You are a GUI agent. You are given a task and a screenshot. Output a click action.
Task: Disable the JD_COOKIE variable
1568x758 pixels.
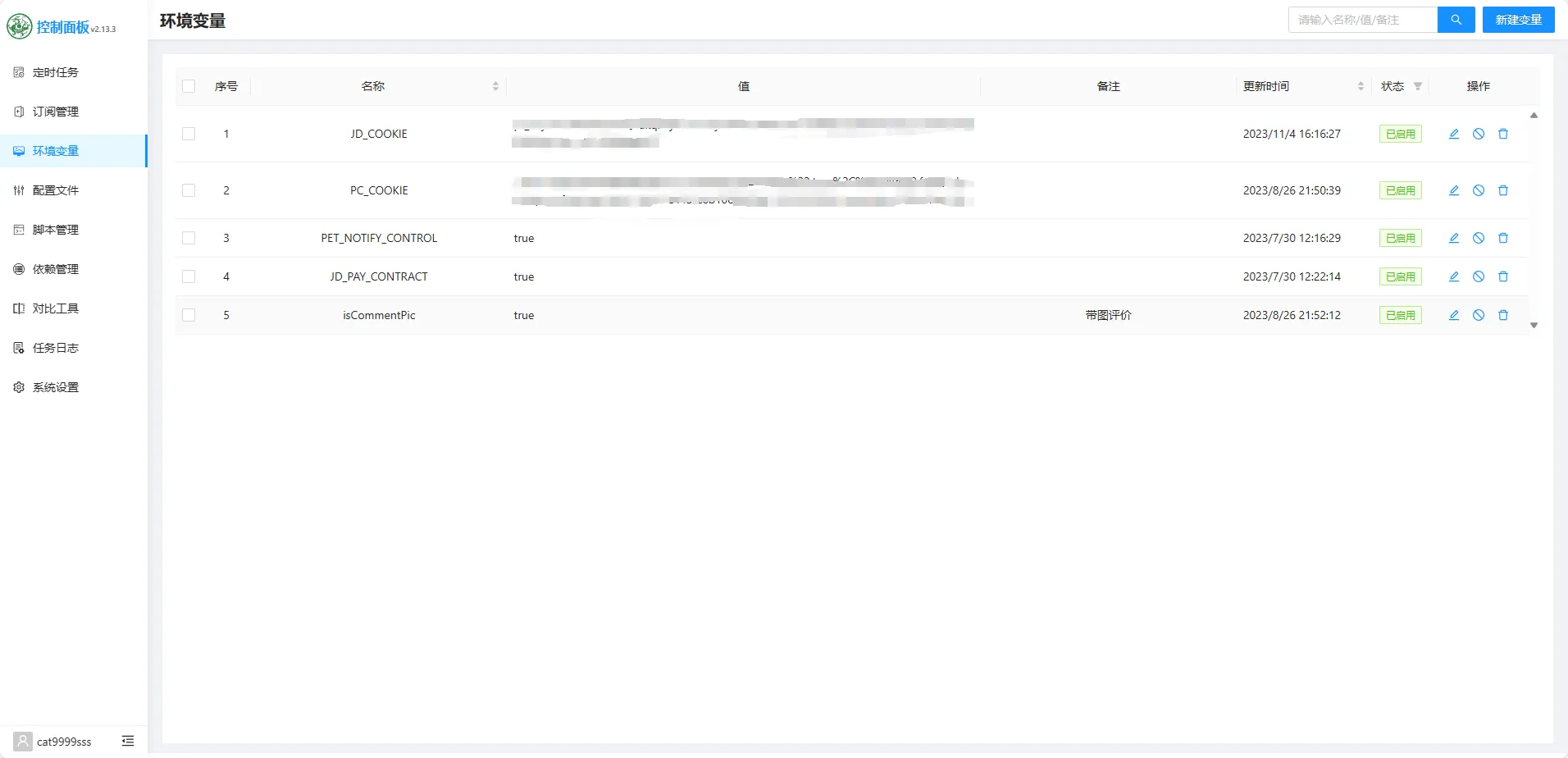(1479, 134)
